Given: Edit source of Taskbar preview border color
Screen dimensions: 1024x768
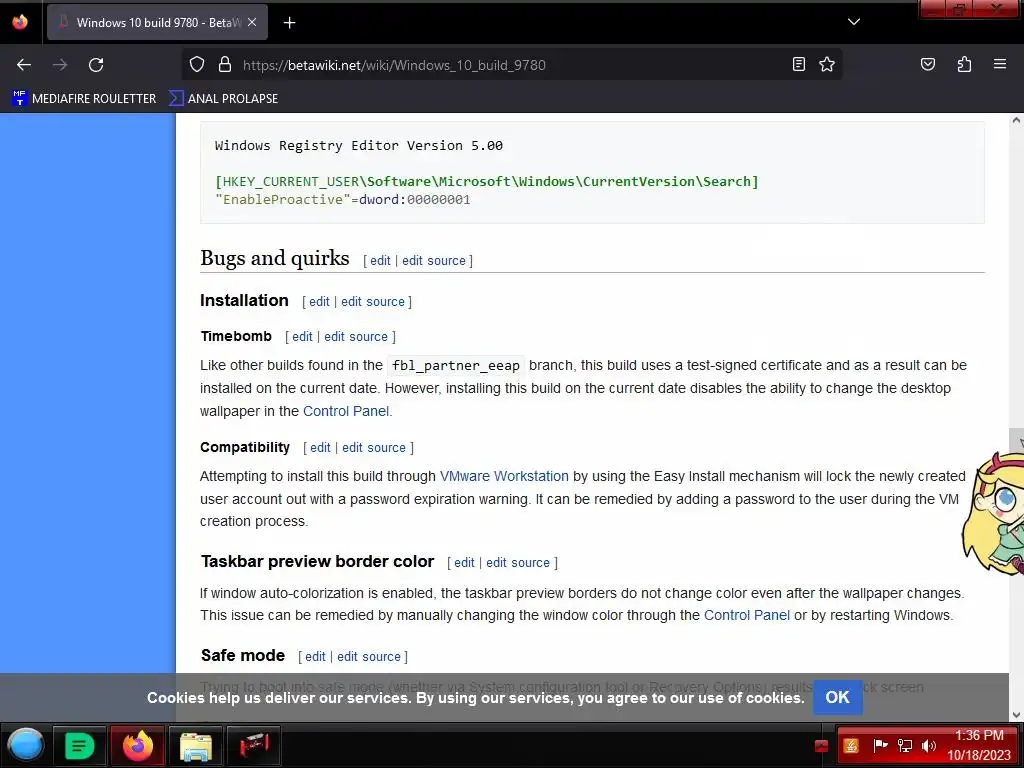Looking at the screenshot, I should click(x=518, y=563).
